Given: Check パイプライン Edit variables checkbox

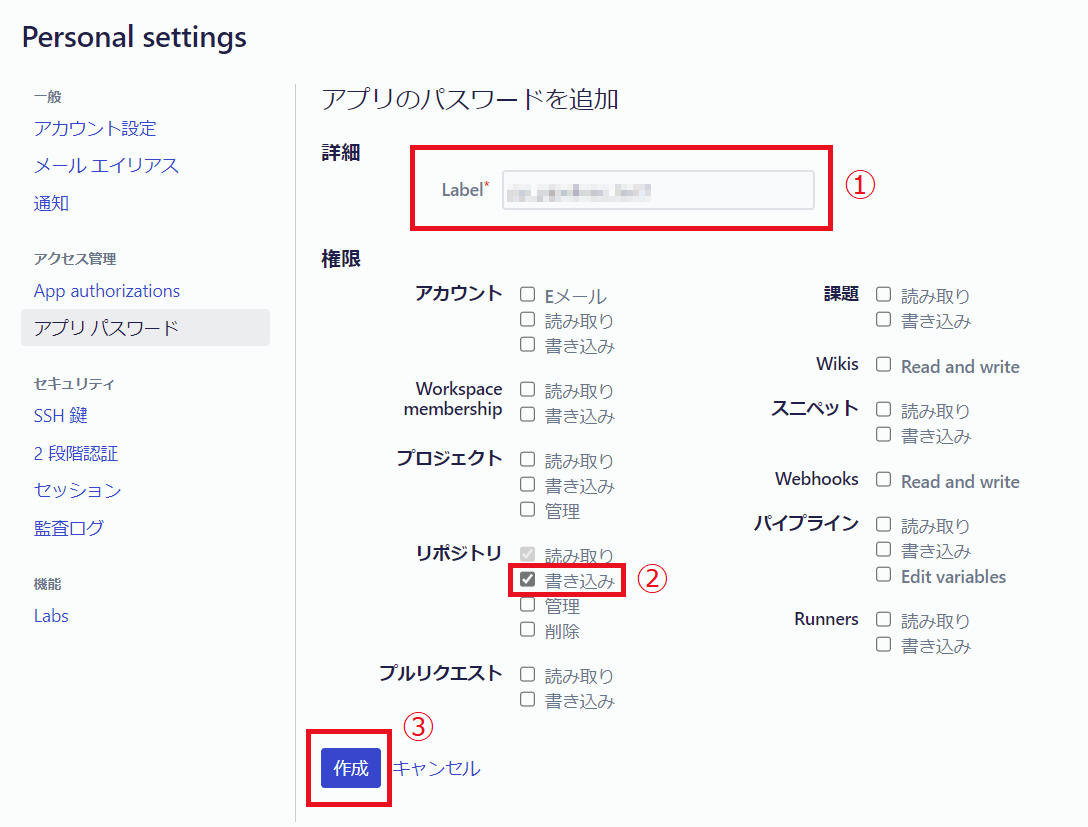Looking at the screenshot, I should tap(884, 575).
